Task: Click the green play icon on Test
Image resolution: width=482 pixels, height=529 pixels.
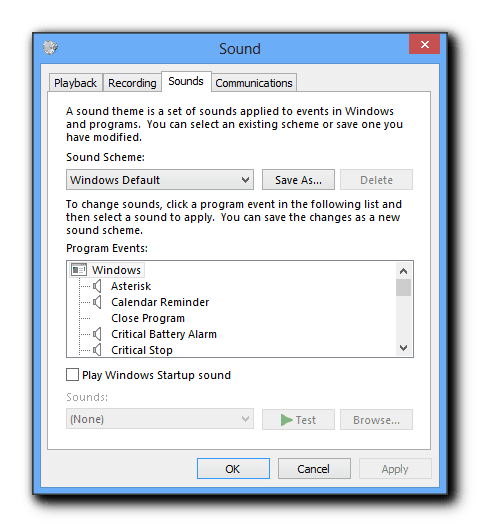Action: [x=286, y=420]
